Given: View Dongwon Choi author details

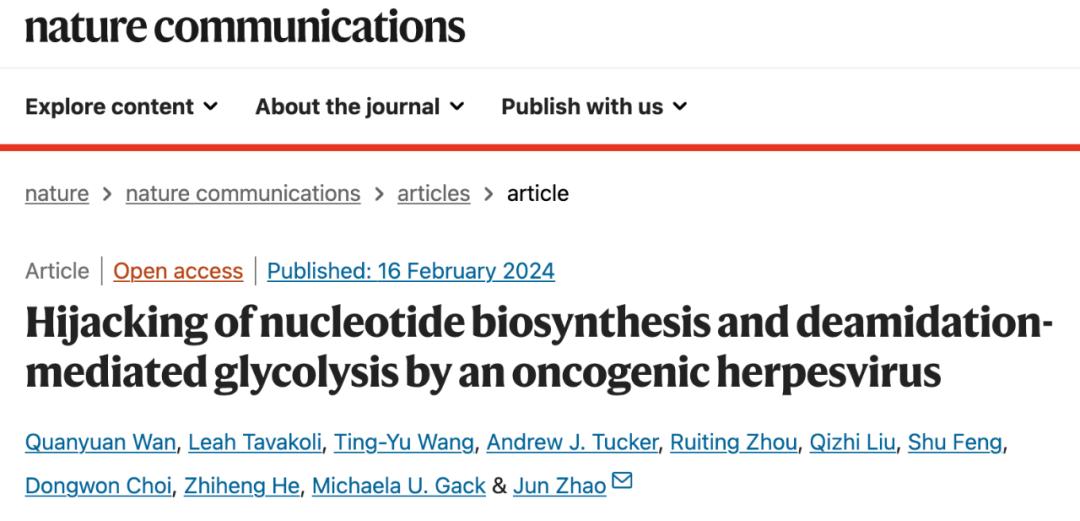Looking at the screenshot, I should click(x=99, y=486).
